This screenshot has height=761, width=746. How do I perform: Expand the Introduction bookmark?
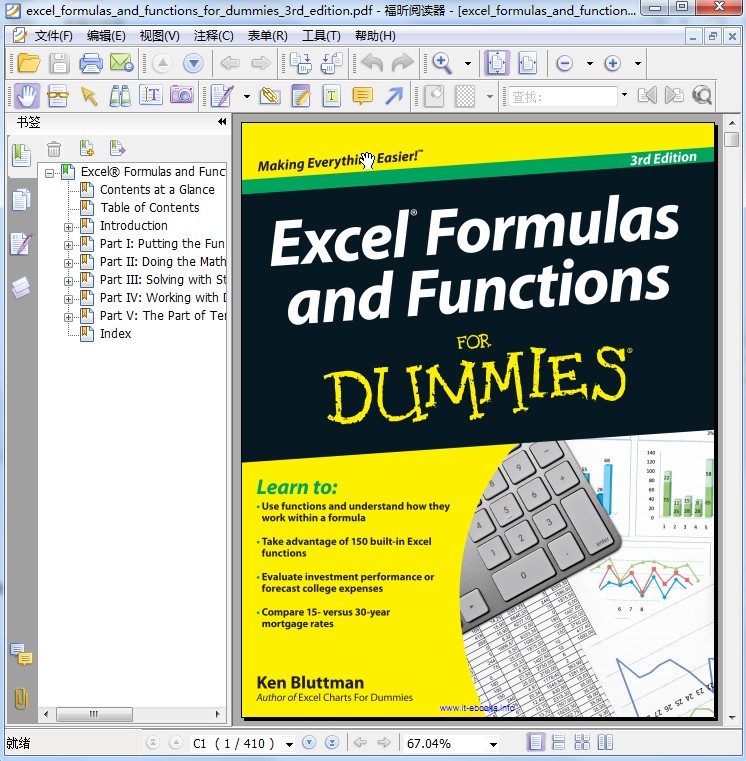(x=68, y=227)
